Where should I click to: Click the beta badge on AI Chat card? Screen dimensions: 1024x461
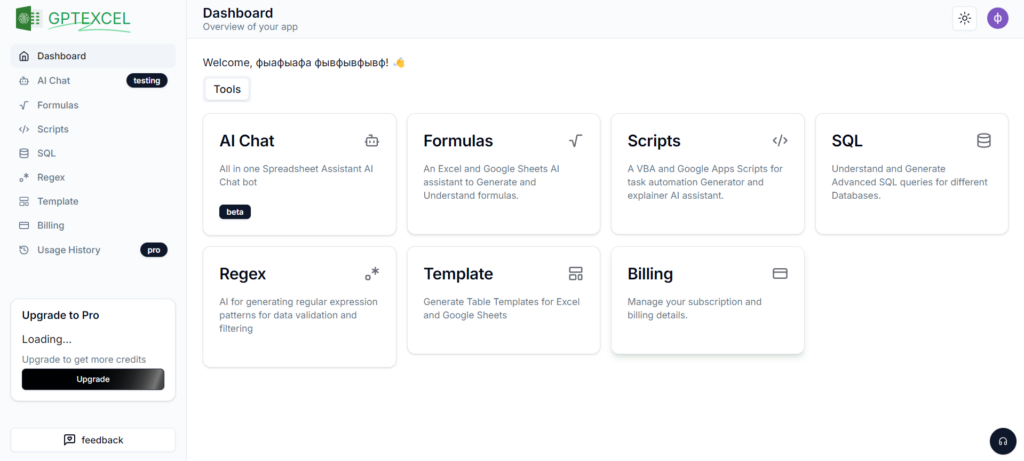(235, 212)
